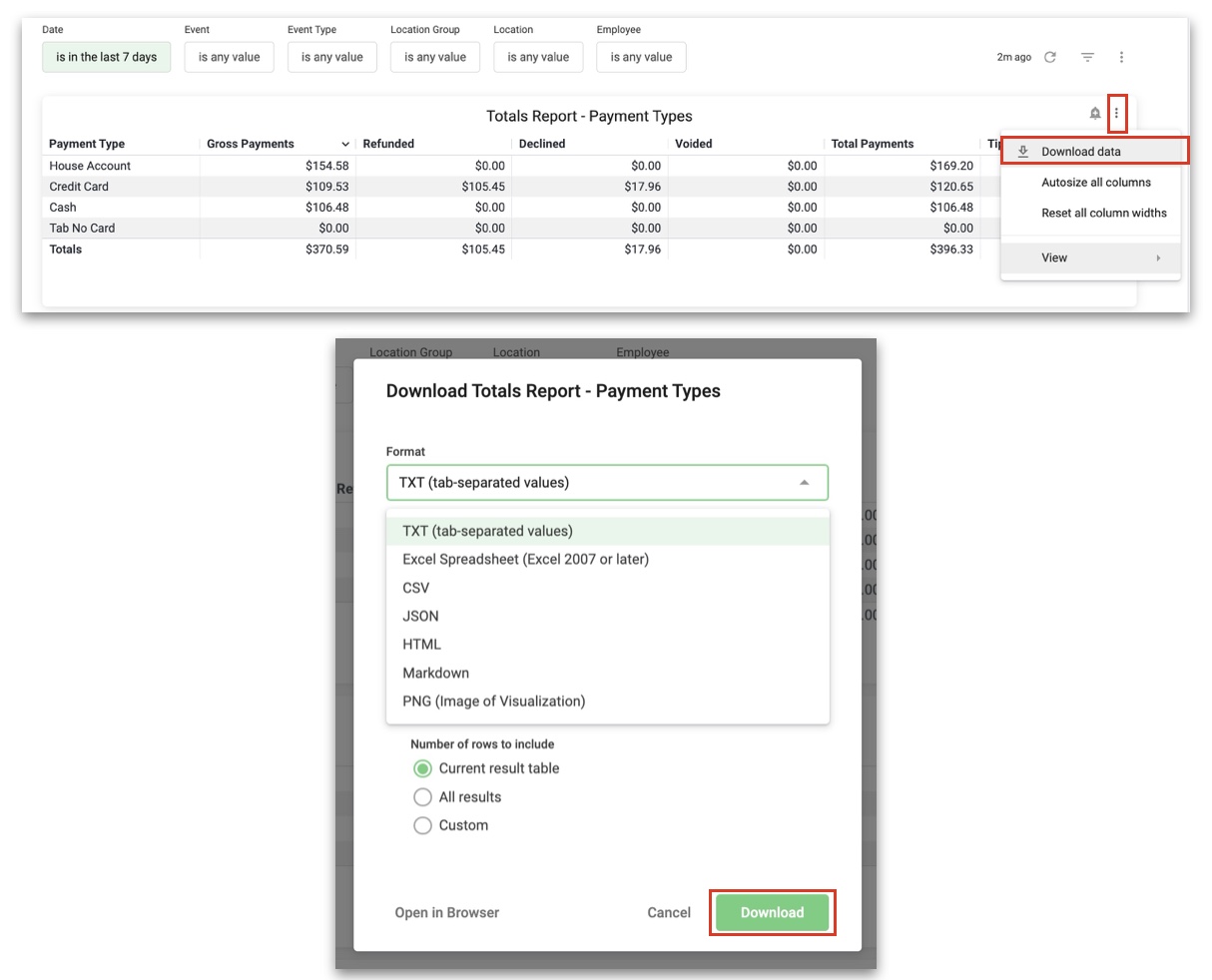The width and height of the screenshot is (1212, 980).
Task: Click the Refunded column header
Action: (x=388, y=144)
